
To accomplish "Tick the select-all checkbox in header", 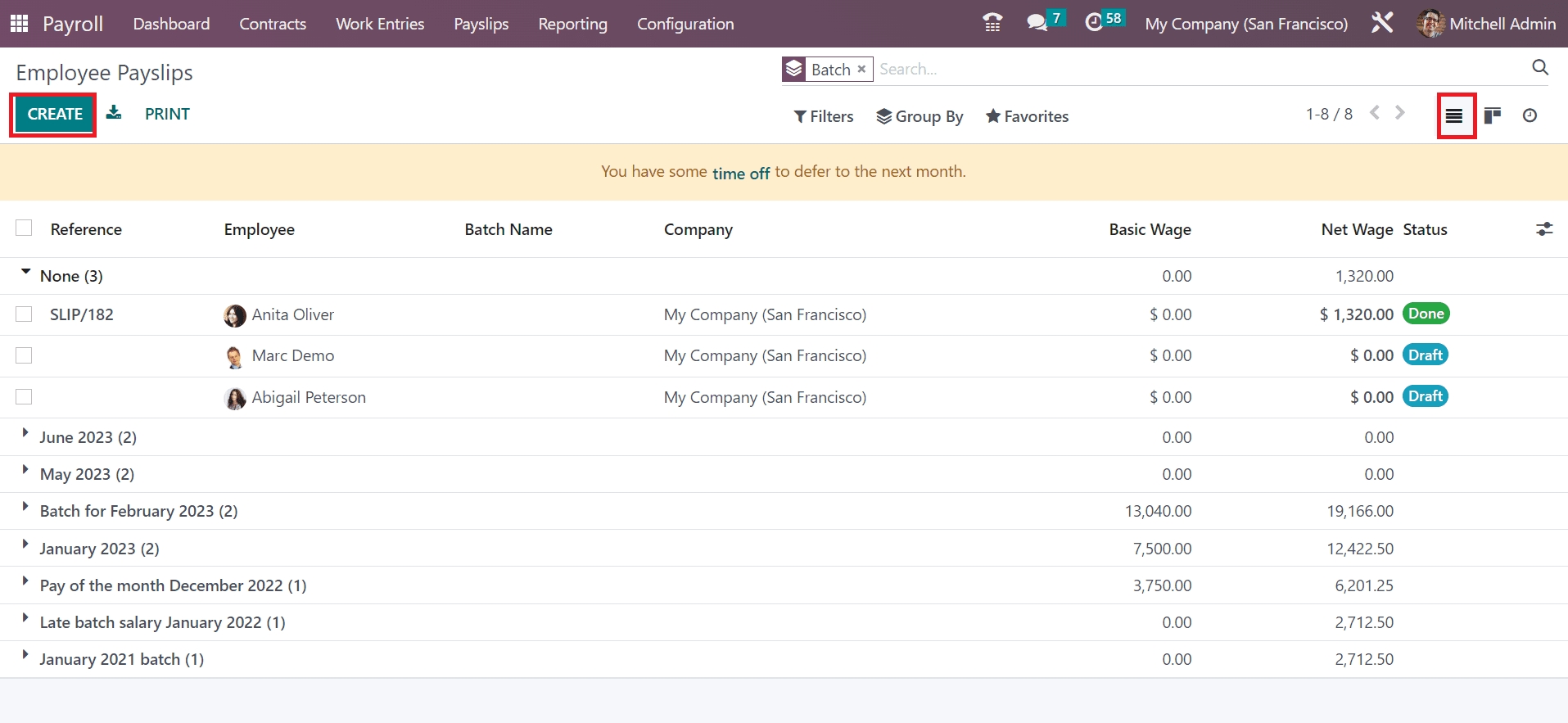I will pos(24,228).
